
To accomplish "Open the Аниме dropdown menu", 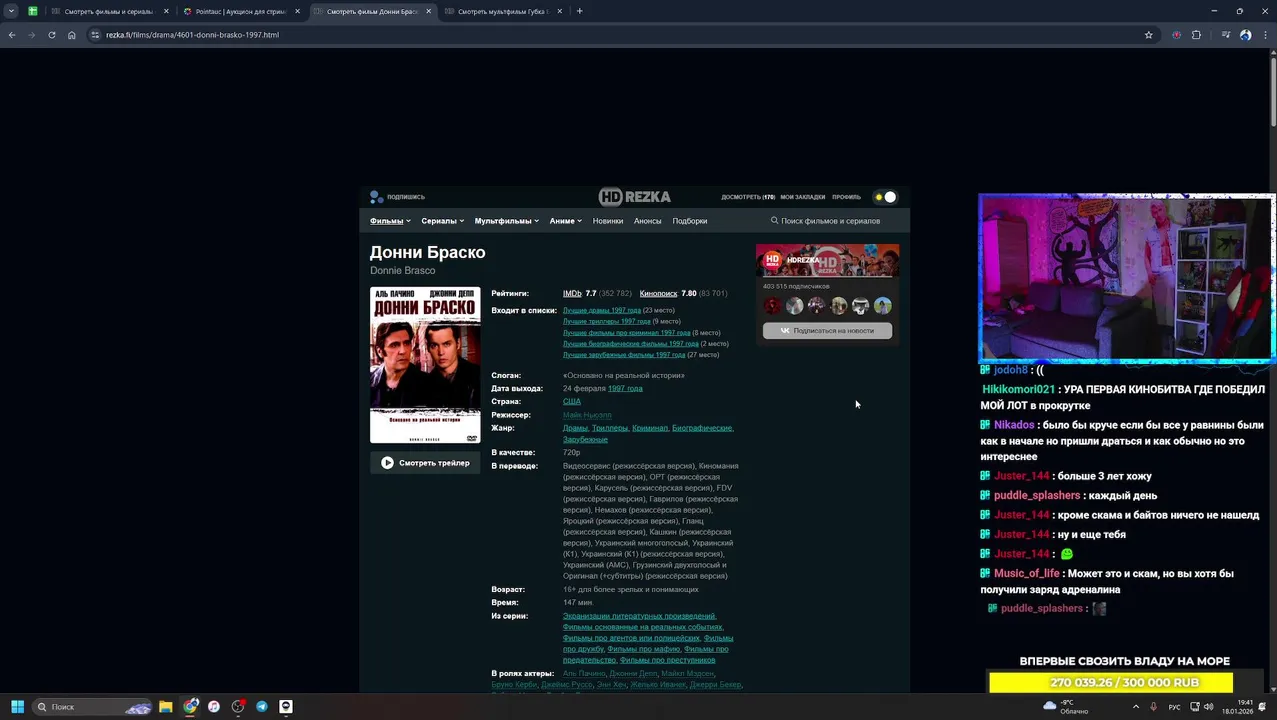I will click(565, 221).
